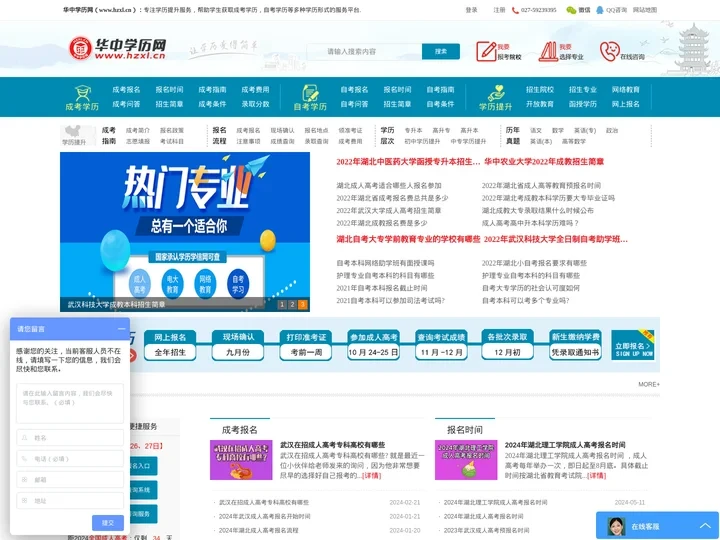The width and height of the screenshot is (720, 540).
Task: Open list item 2024年武汉成人高考报名开始时间
Action: click(x=264, y=516)
